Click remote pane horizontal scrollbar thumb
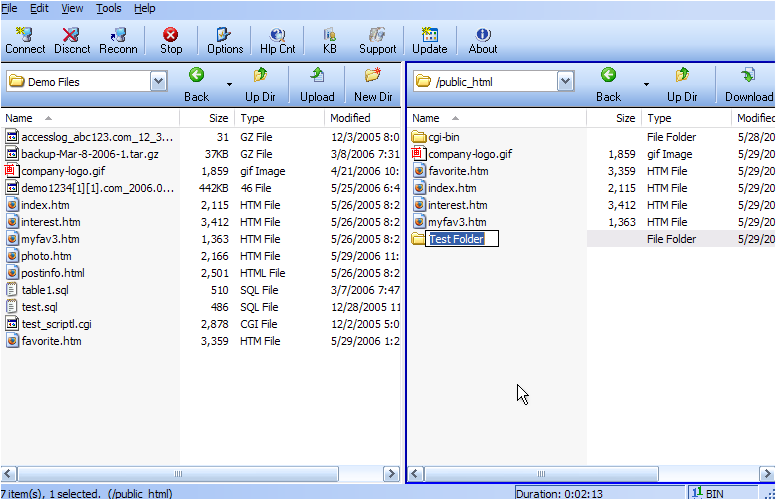 point(541,474)
